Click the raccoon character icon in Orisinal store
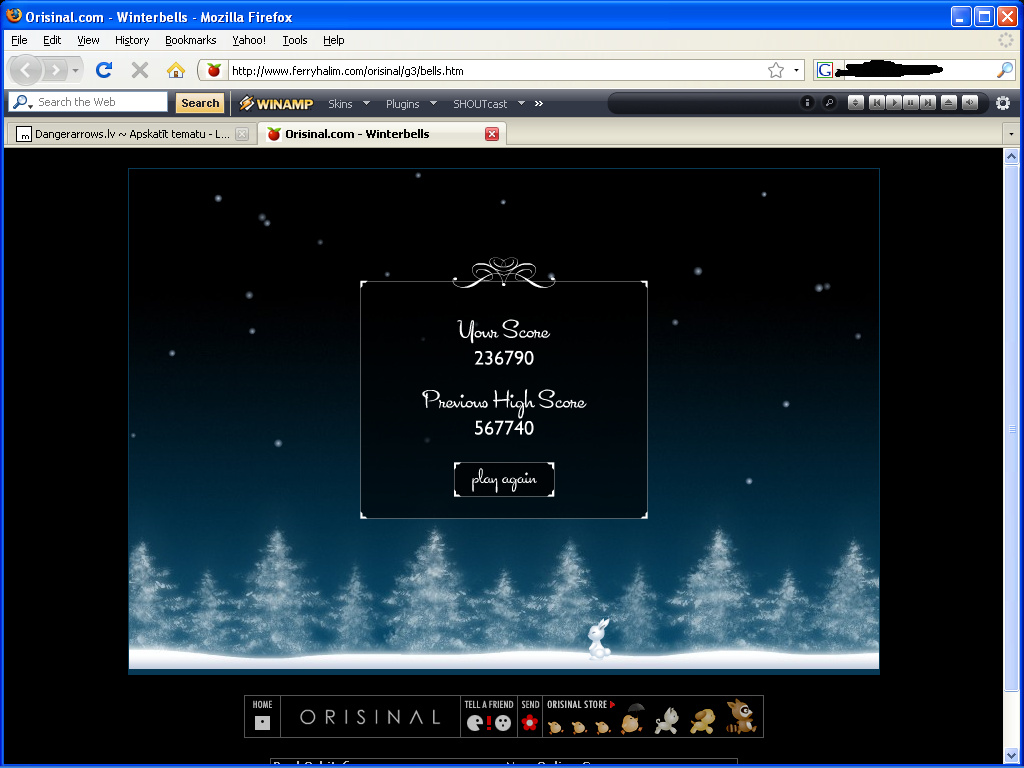The width and height of the screenshot is (1024, 768). click(741, 716)
